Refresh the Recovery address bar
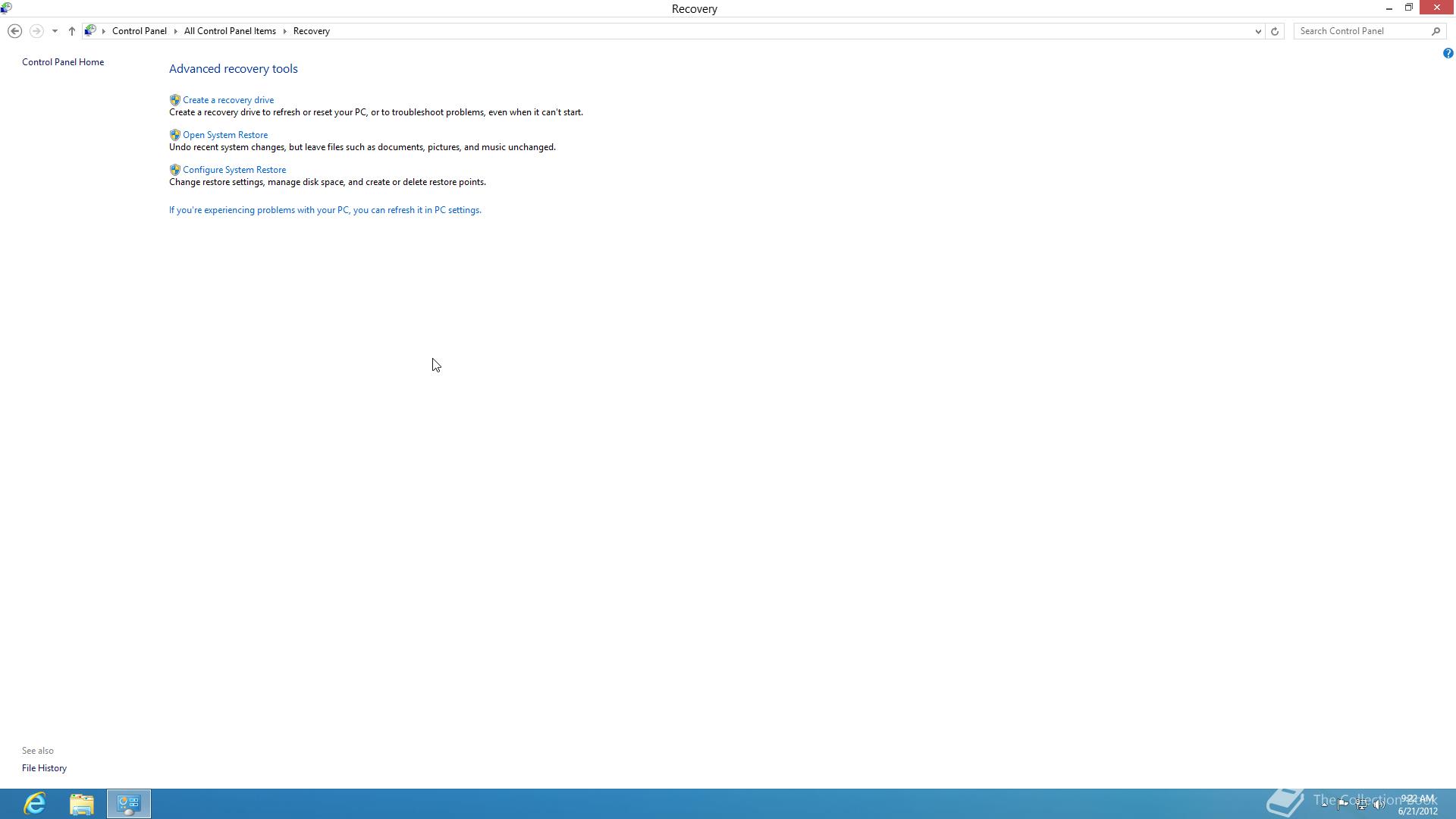This screenshot has width=1456, height=819. [1275, 31]
